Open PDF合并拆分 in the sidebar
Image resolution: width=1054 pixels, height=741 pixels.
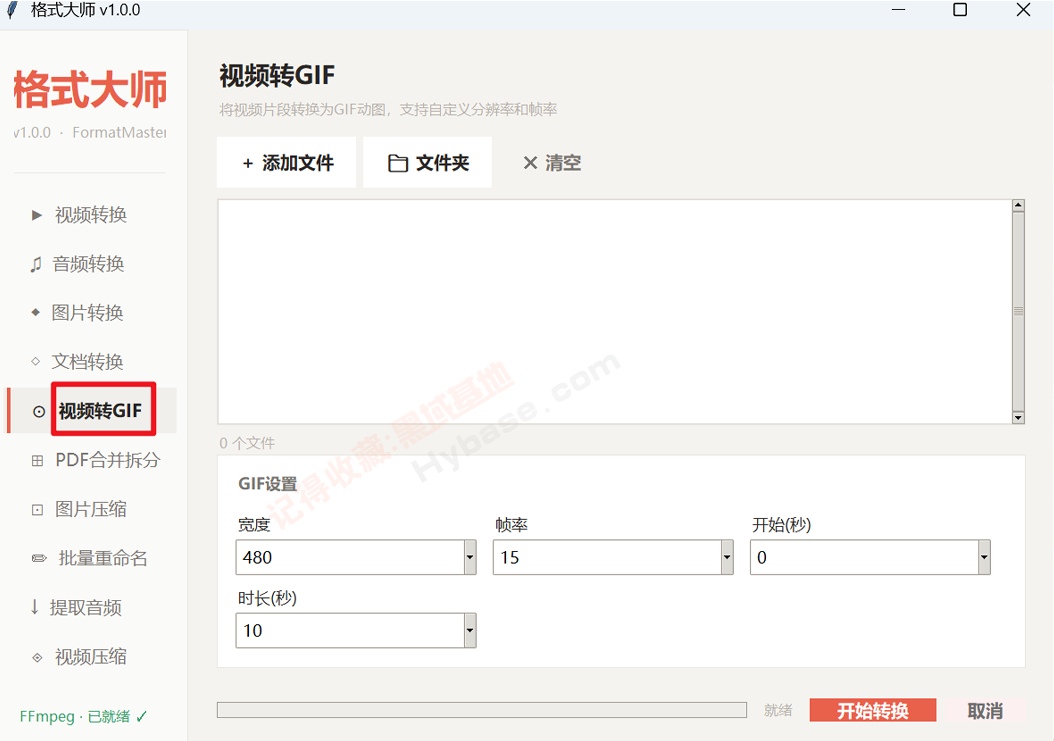108,460
